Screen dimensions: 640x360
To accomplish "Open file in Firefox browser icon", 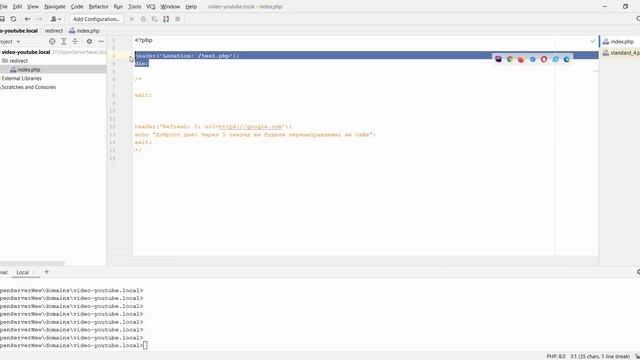I will tap(521, 60).
